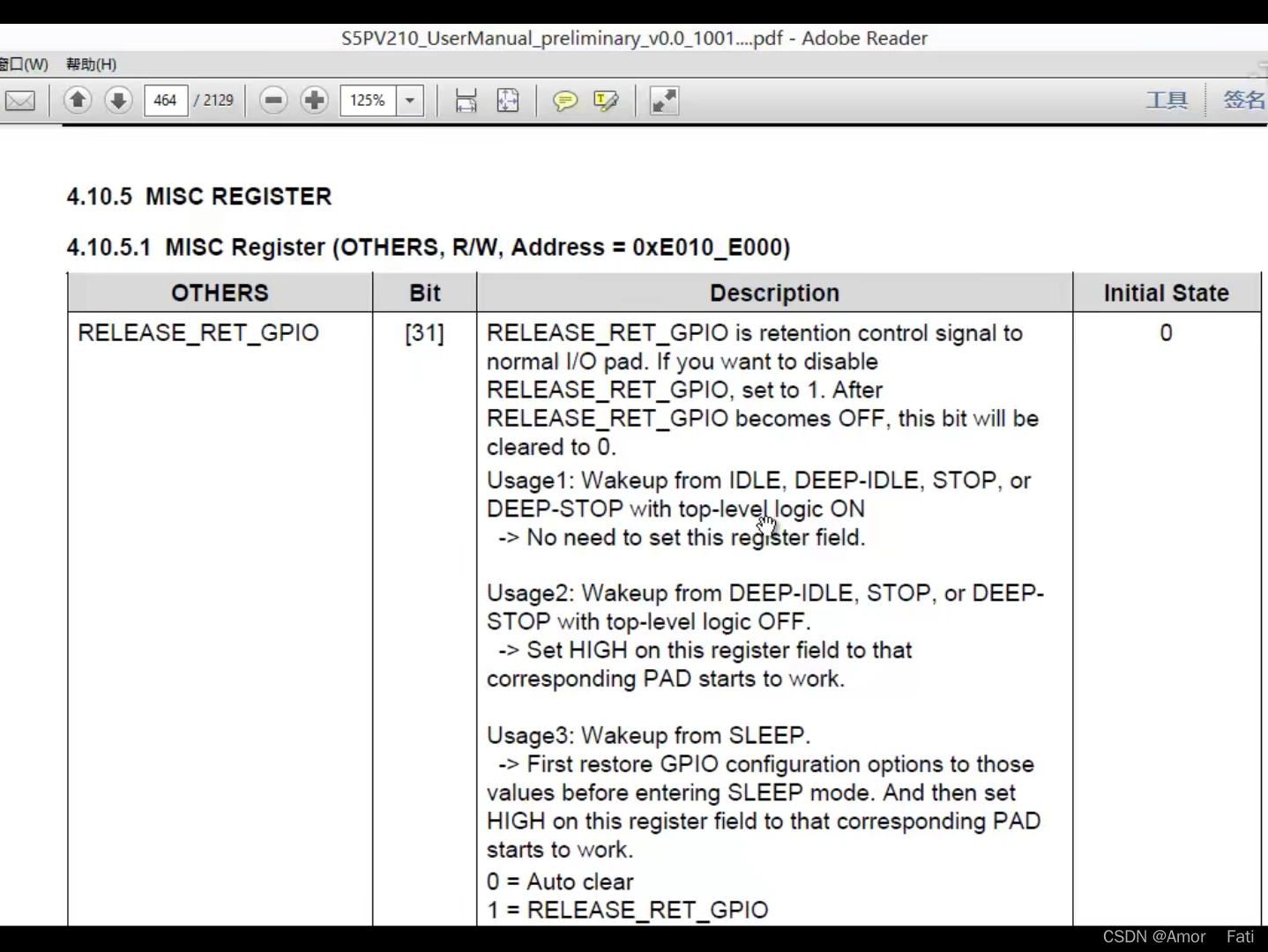Click the zoom percentage field 125%
This screenshot has width=1268, height=952.
[369, 100]
